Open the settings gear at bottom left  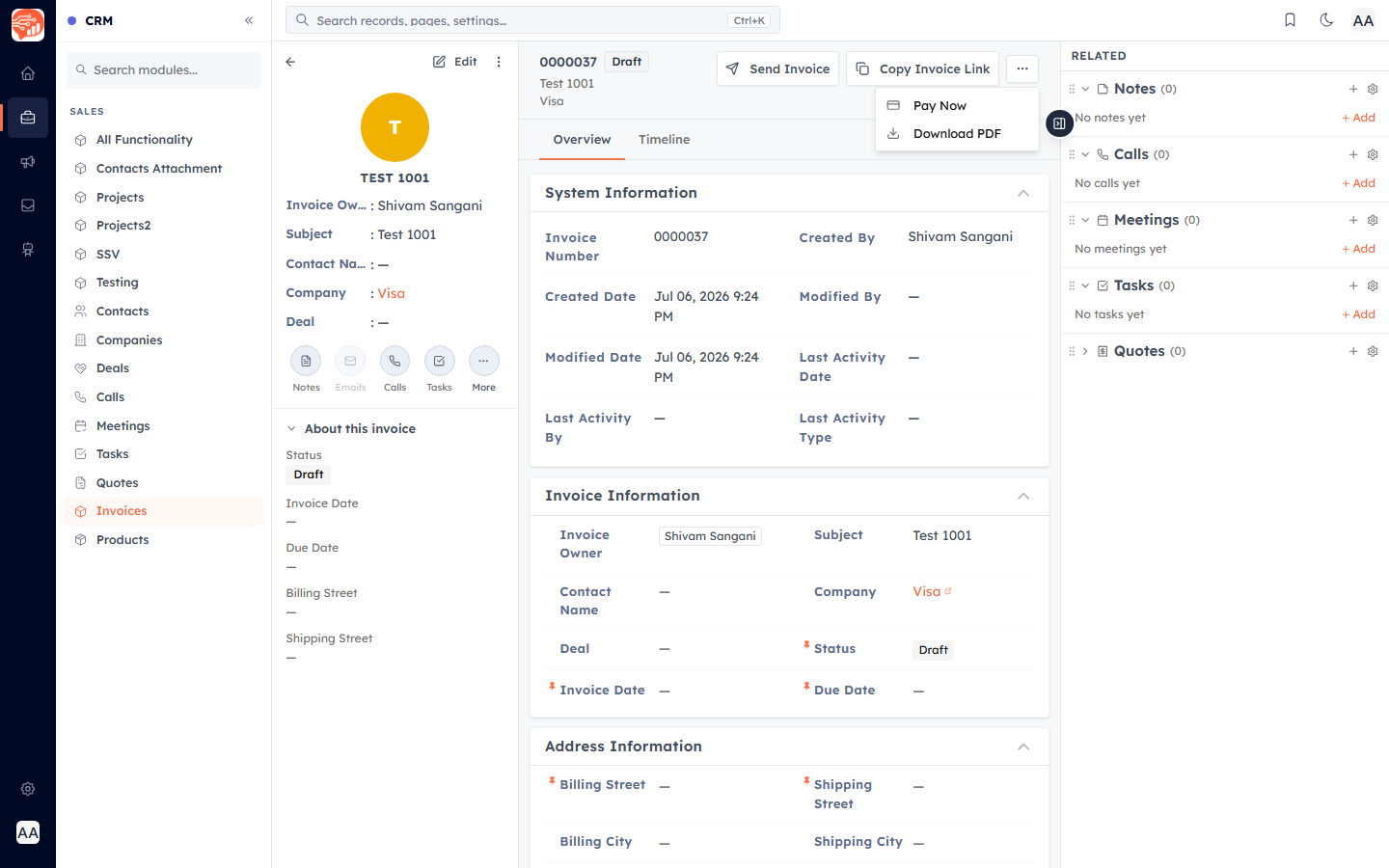pos(28,789)
